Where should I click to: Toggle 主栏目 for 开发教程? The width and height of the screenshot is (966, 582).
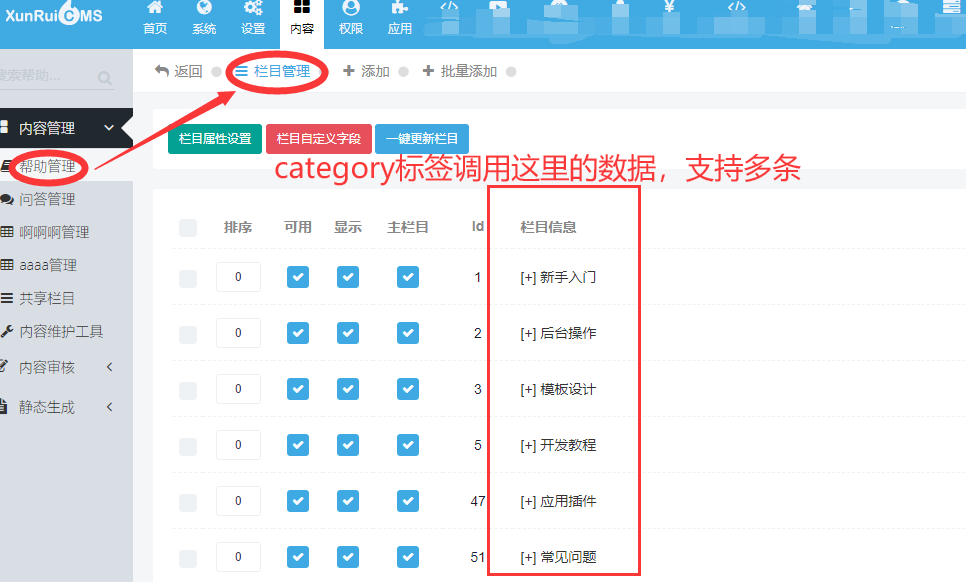[x=408, y=445]
